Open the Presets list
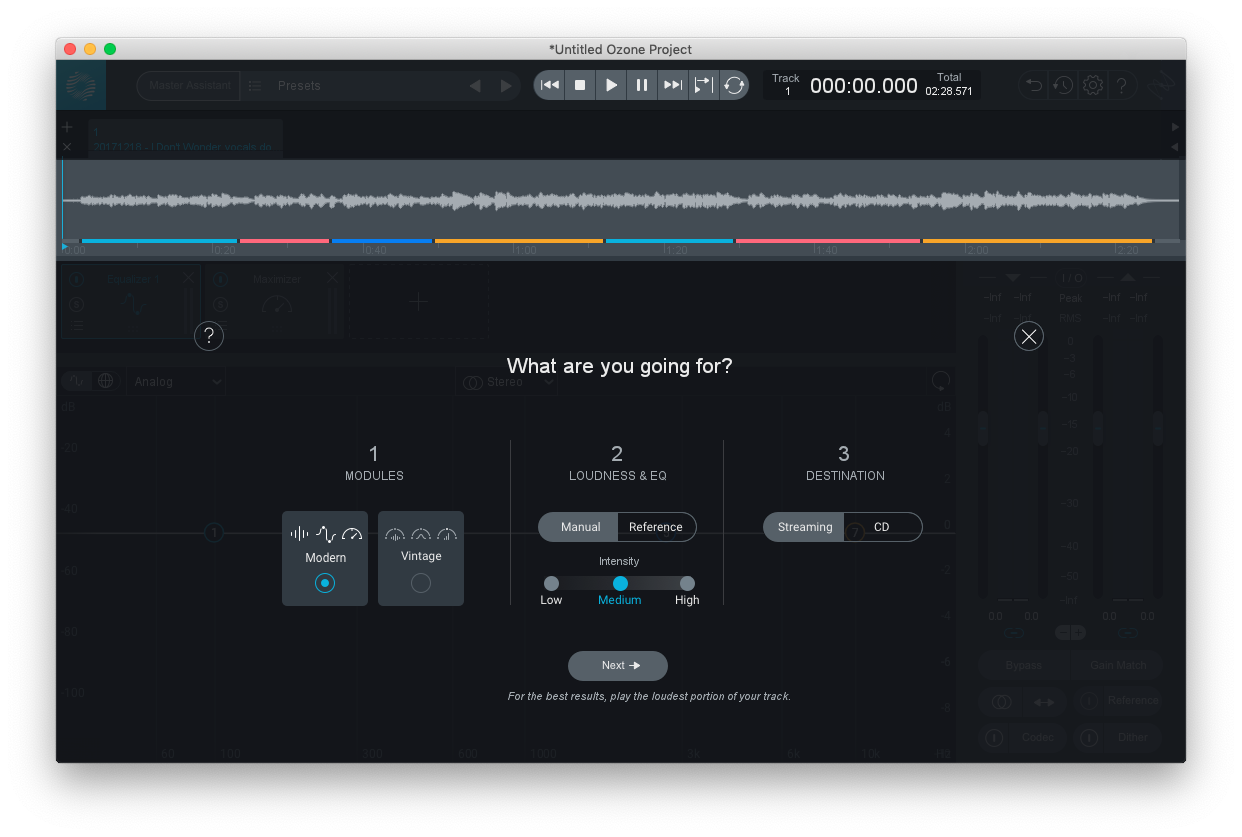 [x=299, y=86]
